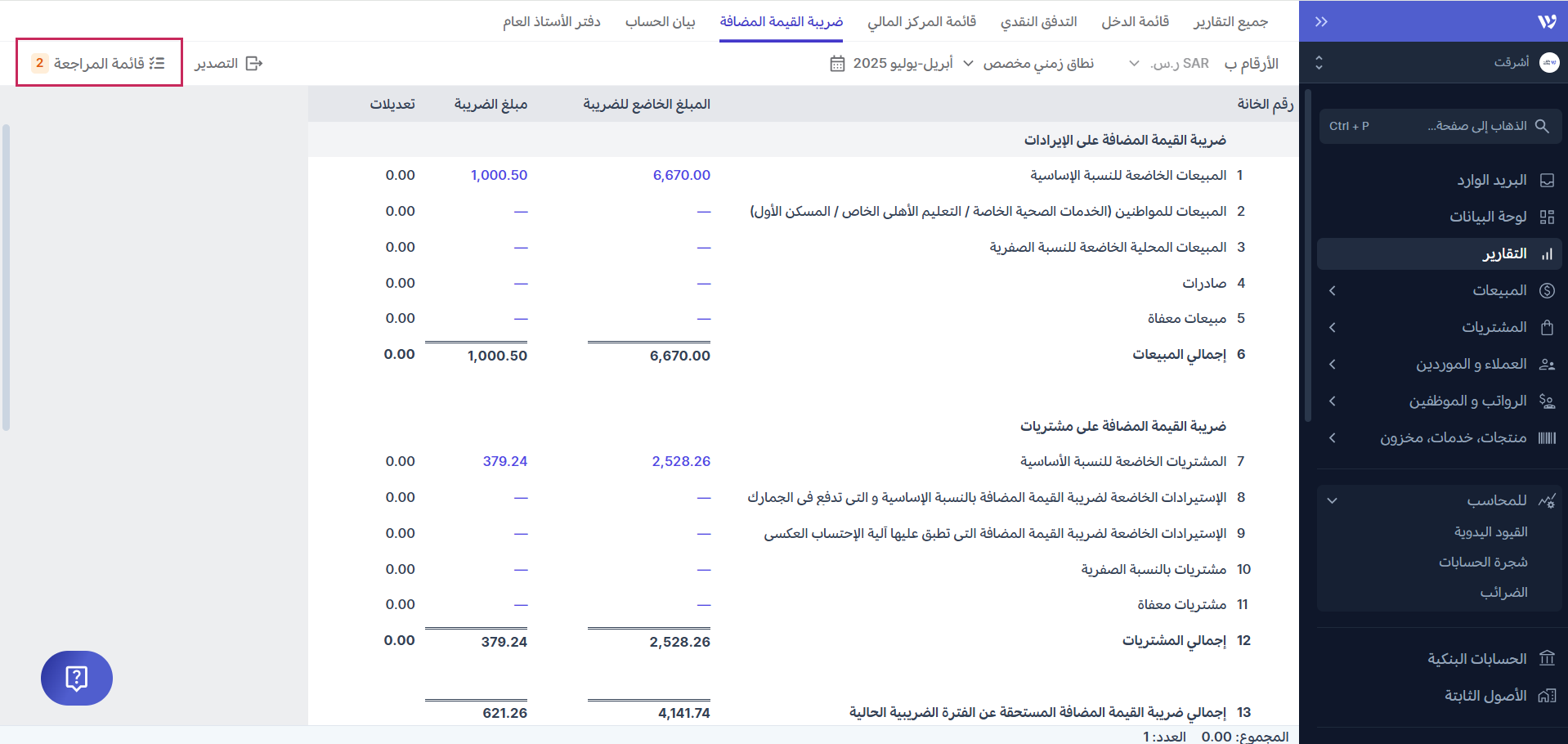Click the help chat bubble icon

point(76,678)
